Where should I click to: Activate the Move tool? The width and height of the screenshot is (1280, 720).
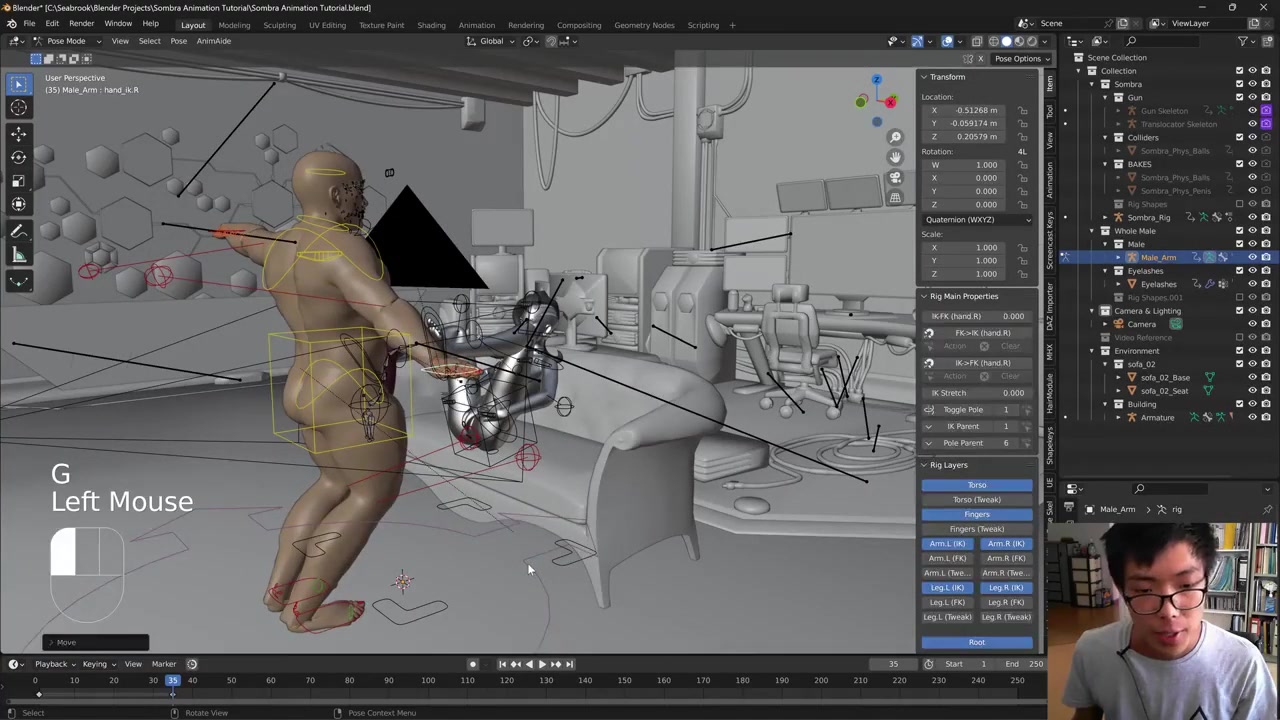pyautogui.click(x=19, y=133)
